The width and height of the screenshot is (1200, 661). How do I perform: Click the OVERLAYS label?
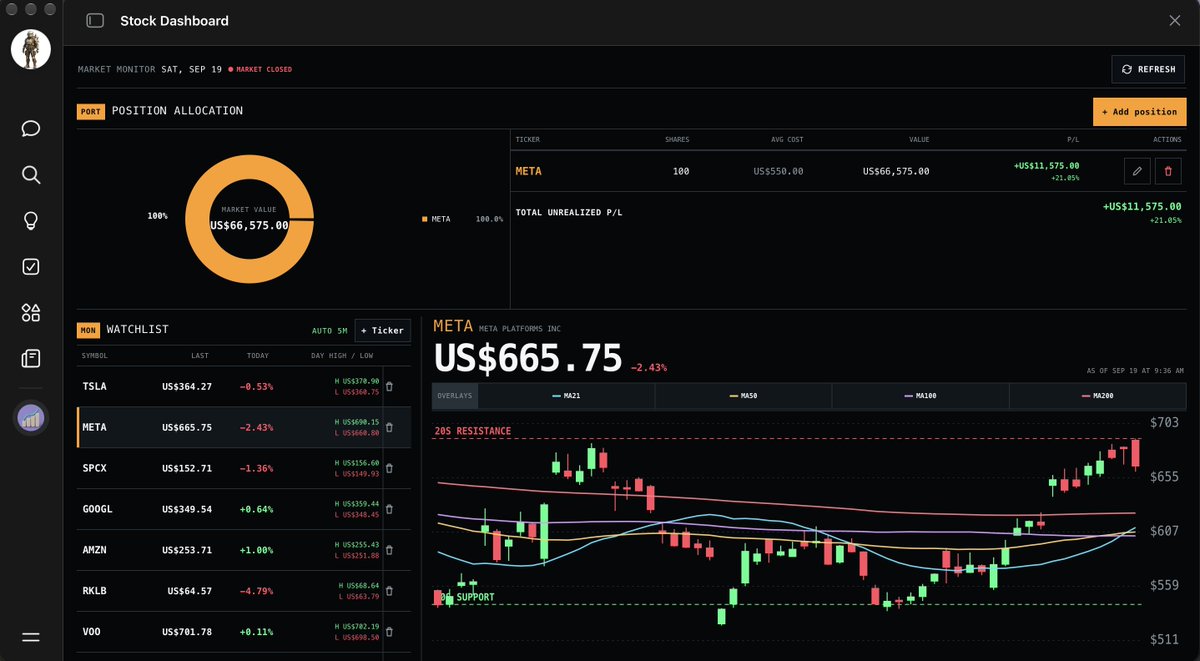click(455, 396)
